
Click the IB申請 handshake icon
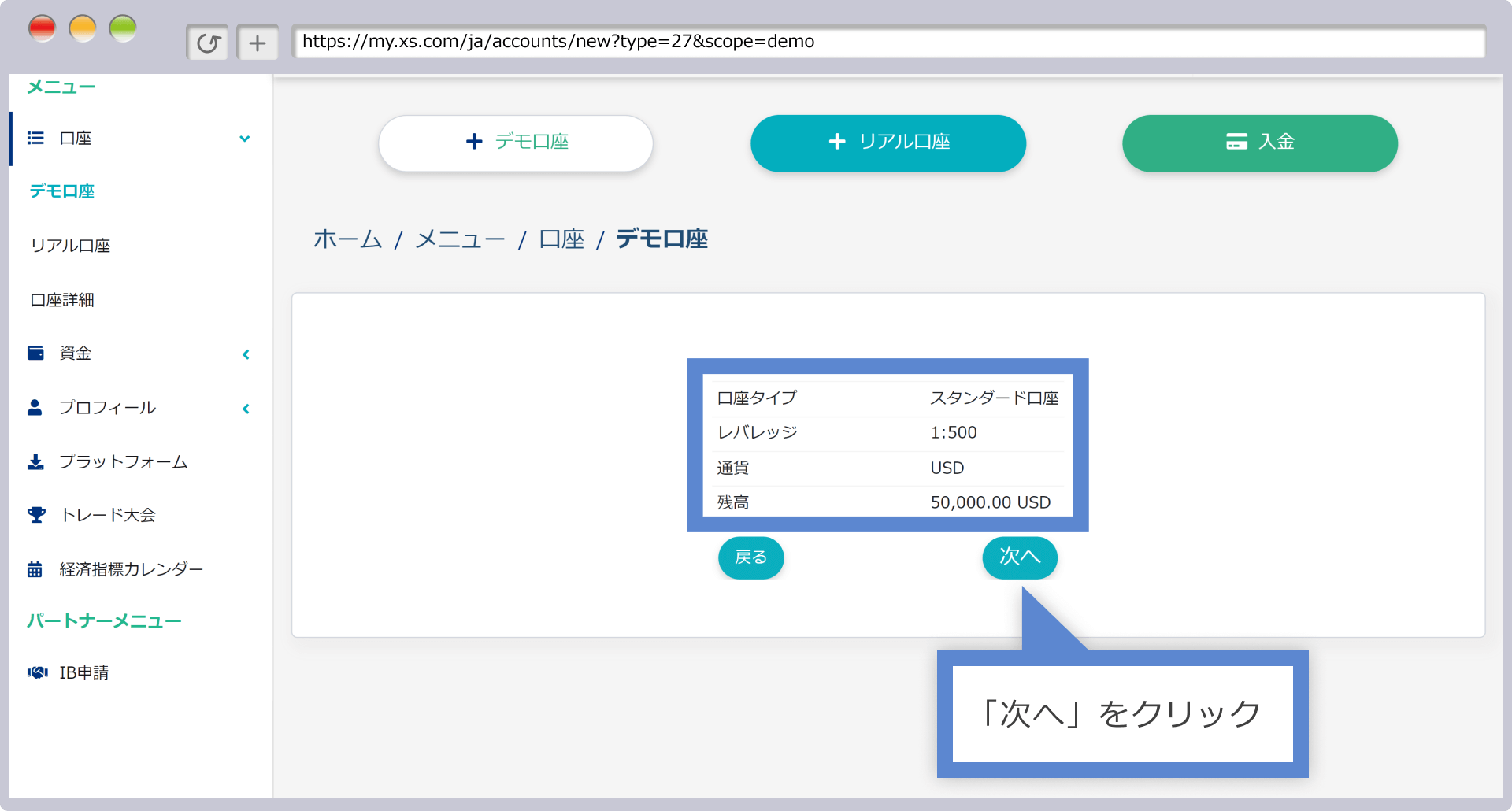(37, 672)
